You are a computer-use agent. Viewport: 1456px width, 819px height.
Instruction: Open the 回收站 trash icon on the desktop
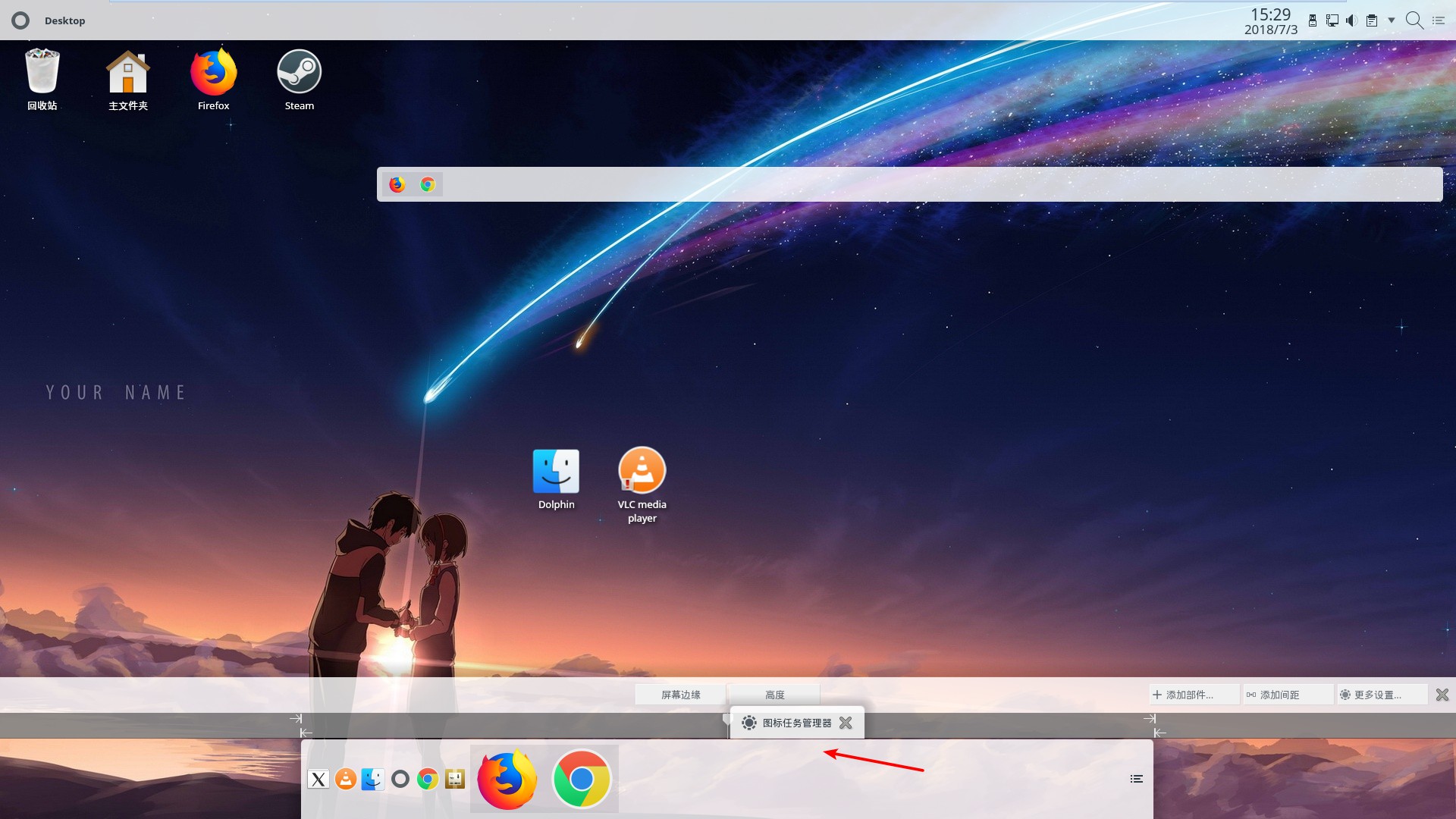click(42, 80)
